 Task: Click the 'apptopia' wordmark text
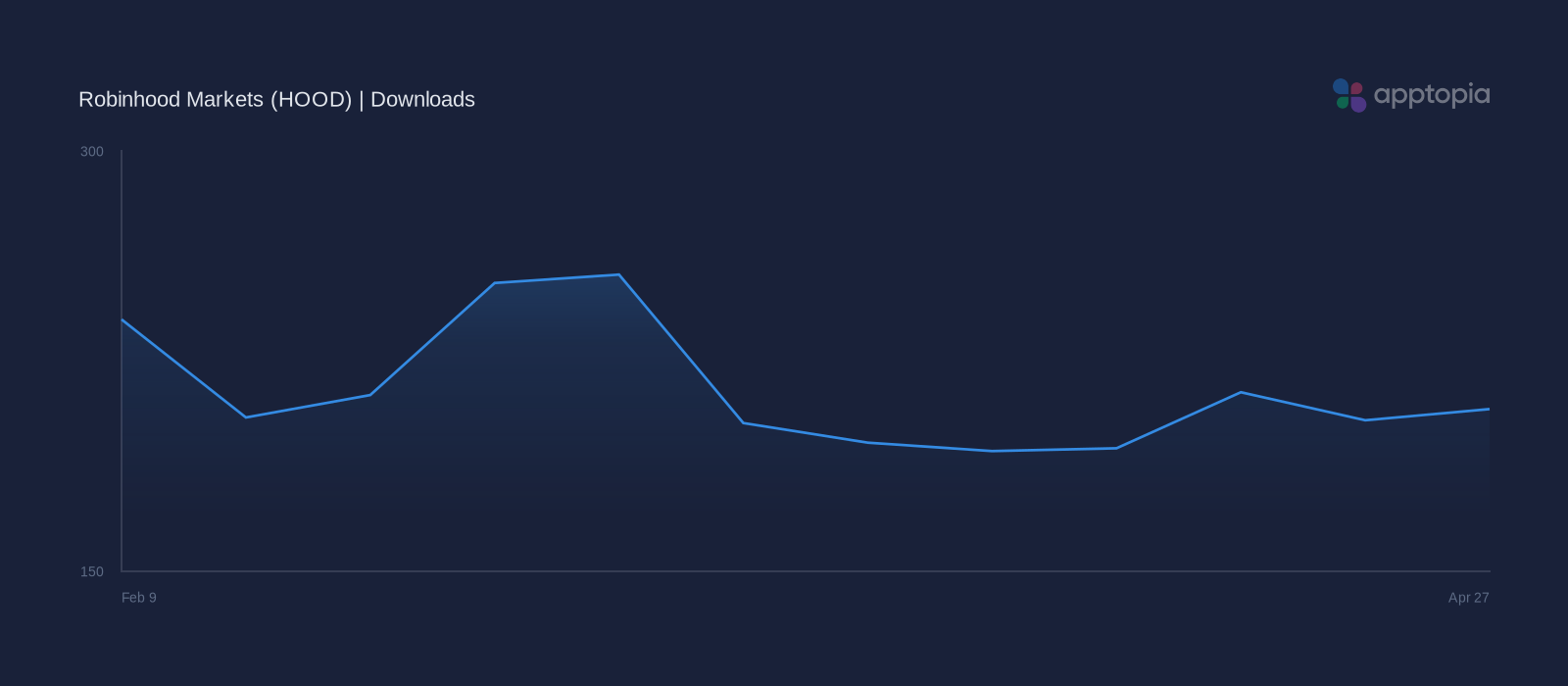click(x=1432, y=96)
